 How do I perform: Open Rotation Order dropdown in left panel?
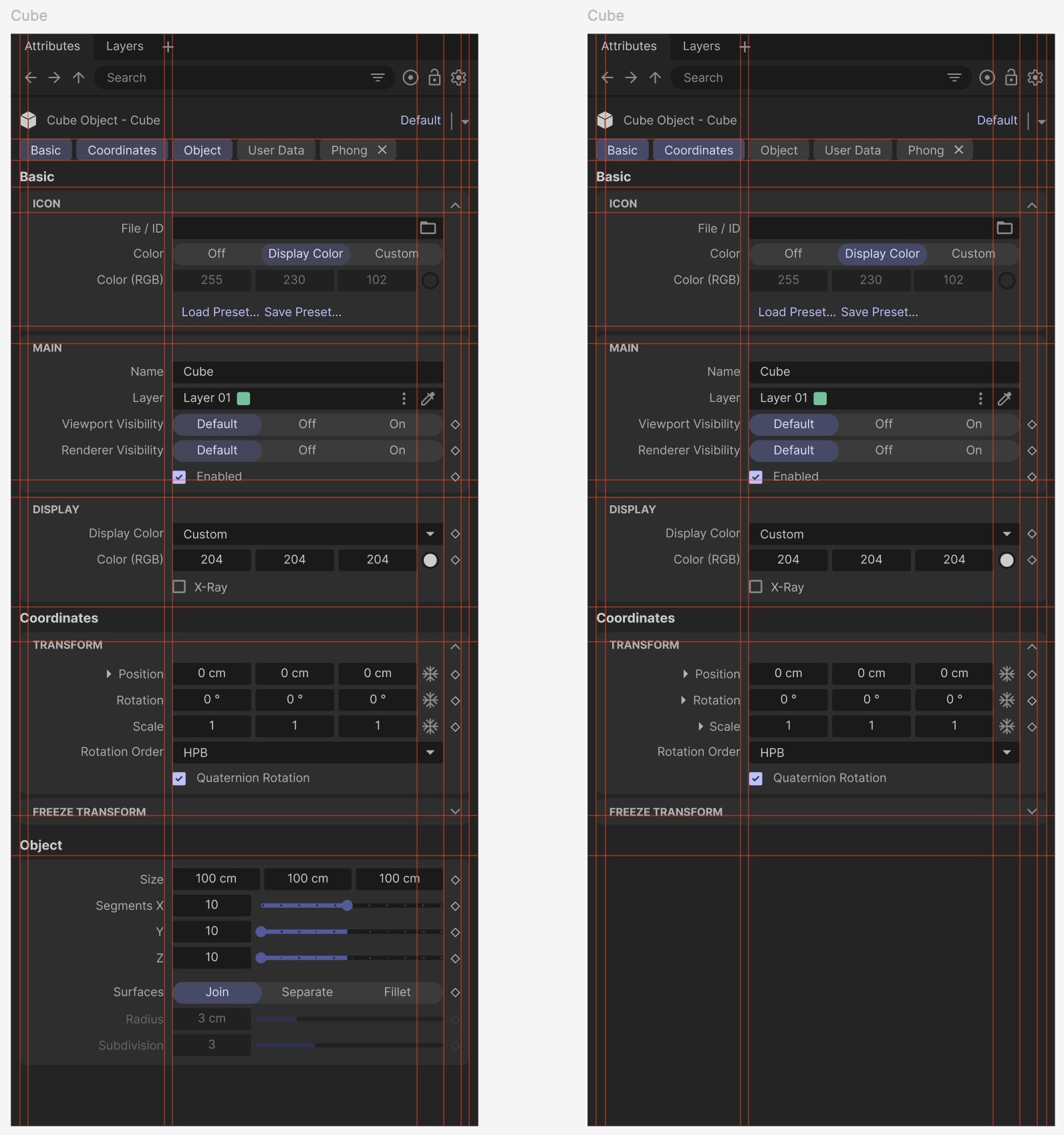coord(307,753)
